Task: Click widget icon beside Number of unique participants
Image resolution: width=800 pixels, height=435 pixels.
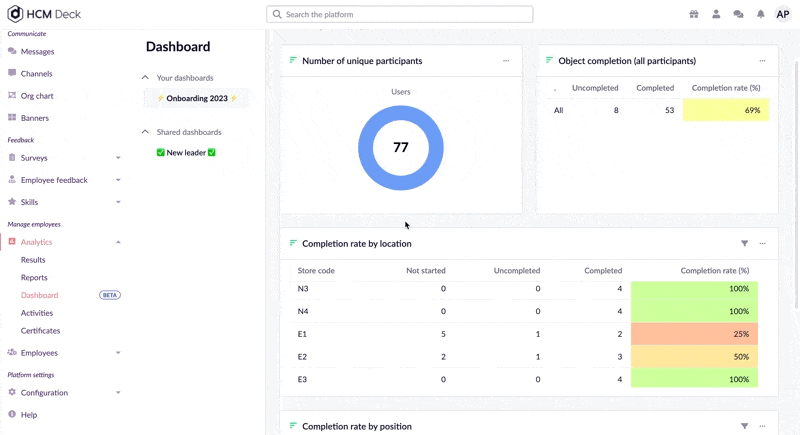Action: tap(293, 60)
